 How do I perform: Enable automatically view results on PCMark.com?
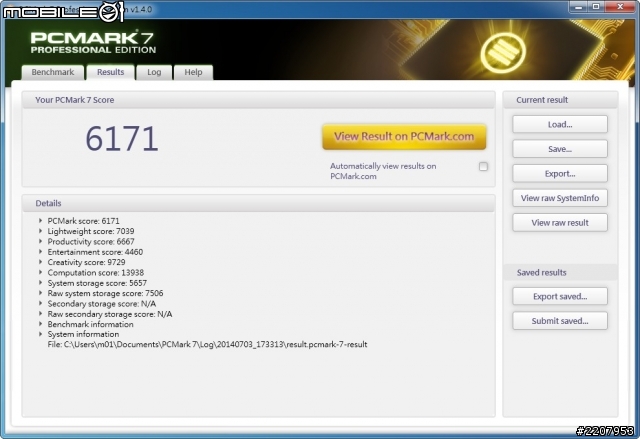coord(483,166)
